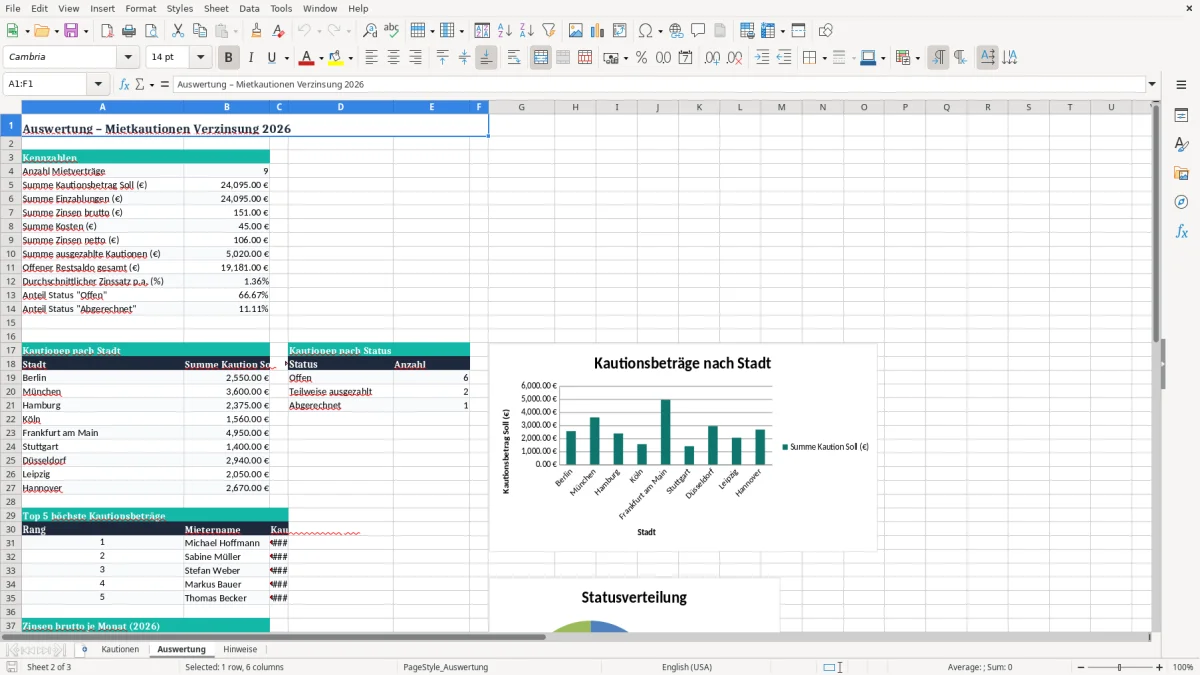Toggle Bold formatting
The width and height of the screenshot is (1200, 675).
pos(229,58)
